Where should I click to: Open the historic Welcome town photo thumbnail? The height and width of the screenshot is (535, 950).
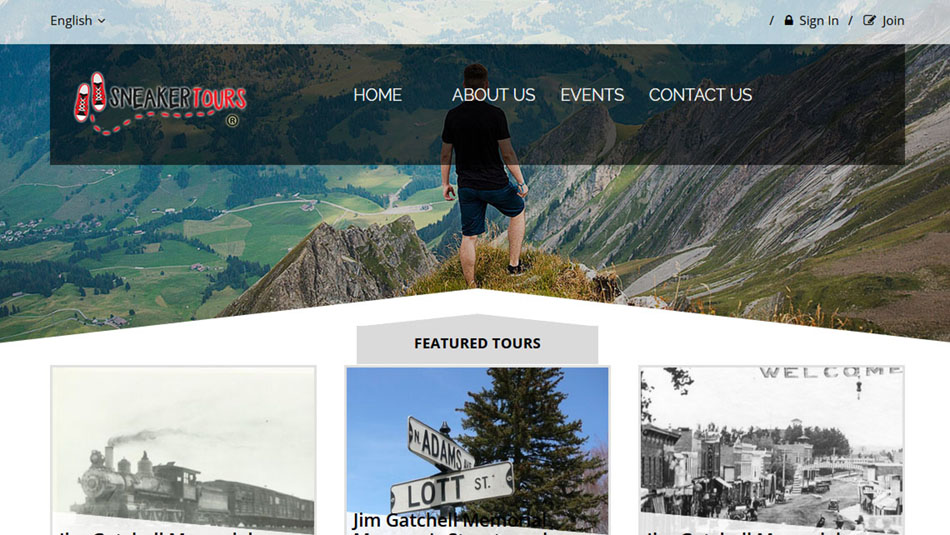coord(772,450)
